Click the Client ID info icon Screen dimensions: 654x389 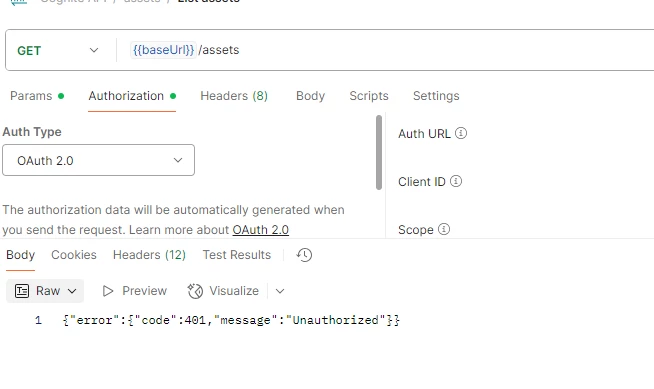coord(456,181)
